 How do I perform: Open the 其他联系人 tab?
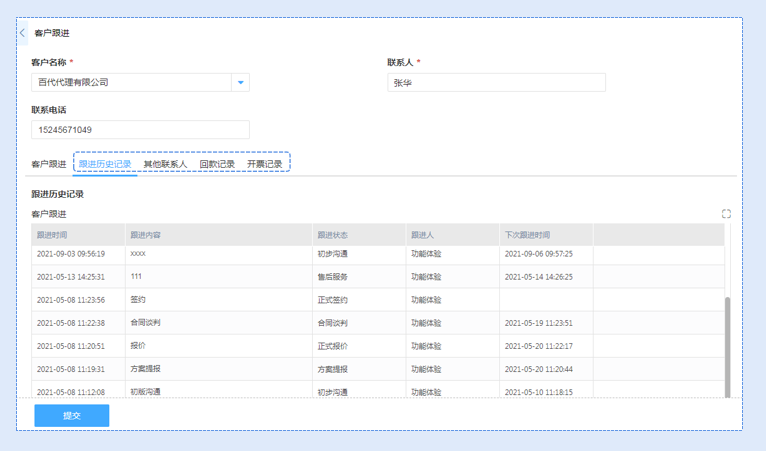pyautogui.click(x=165, y=164)
